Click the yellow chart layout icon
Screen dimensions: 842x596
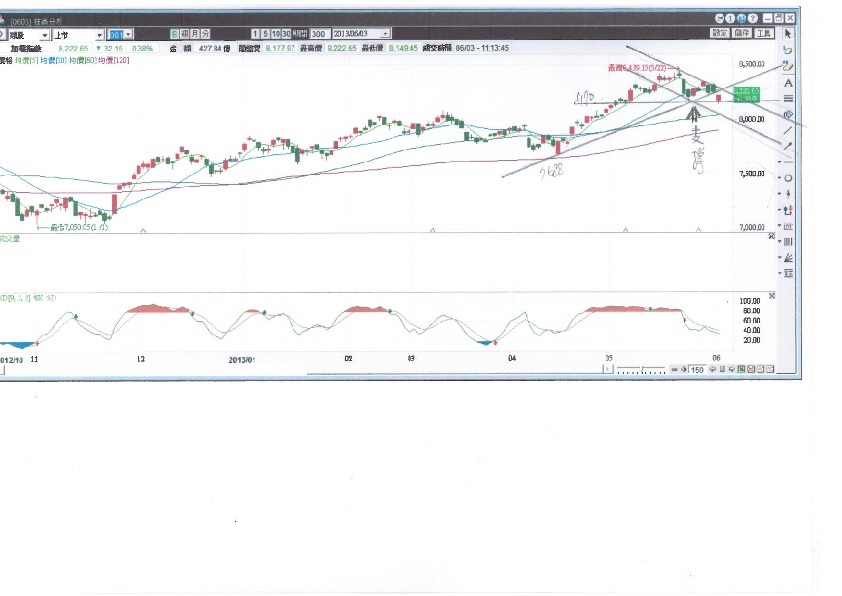[x=751, y=369]
